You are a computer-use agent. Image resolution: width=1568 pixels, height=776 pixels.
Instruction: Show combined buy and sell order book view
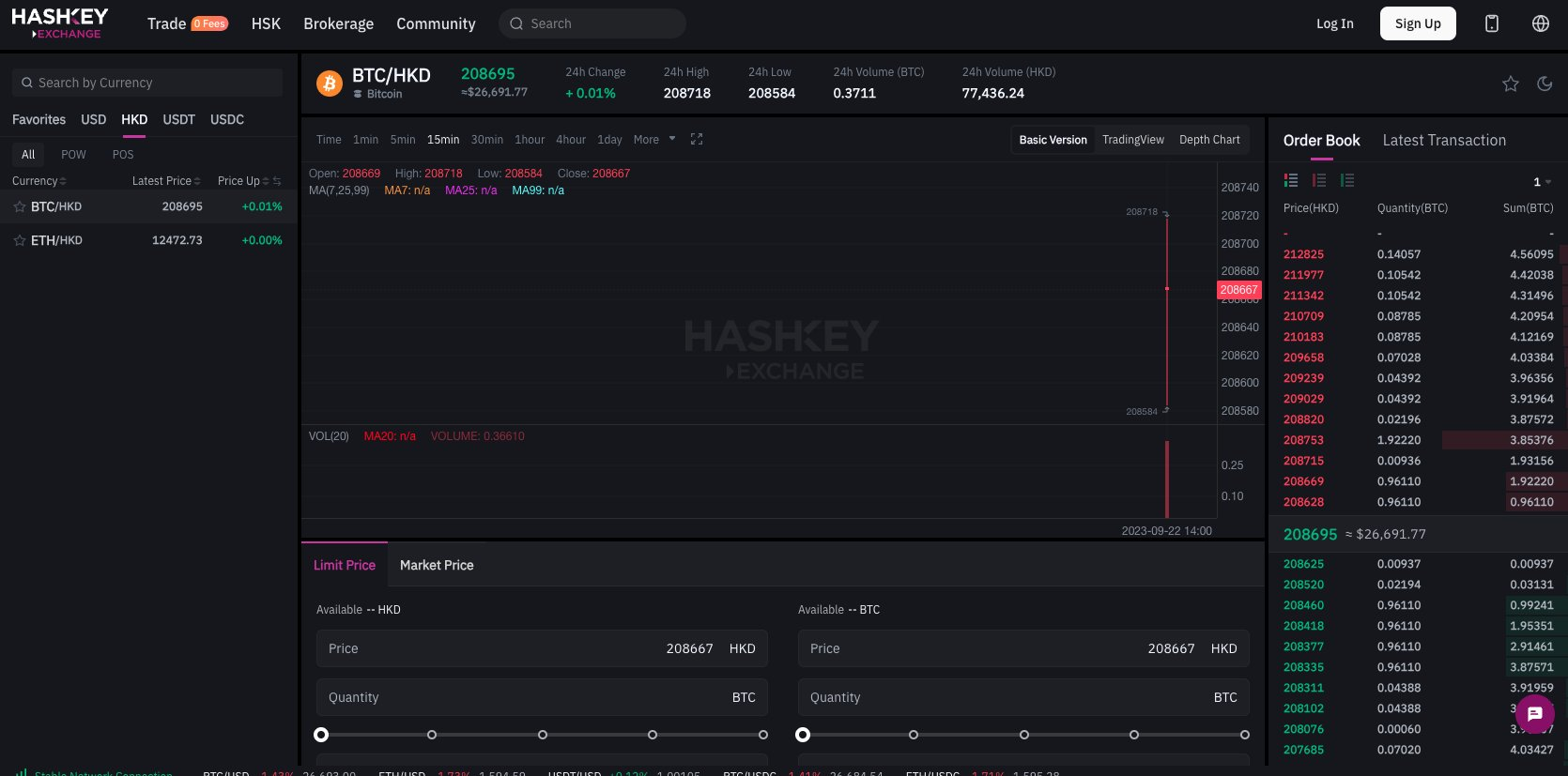pos(1291,180)
